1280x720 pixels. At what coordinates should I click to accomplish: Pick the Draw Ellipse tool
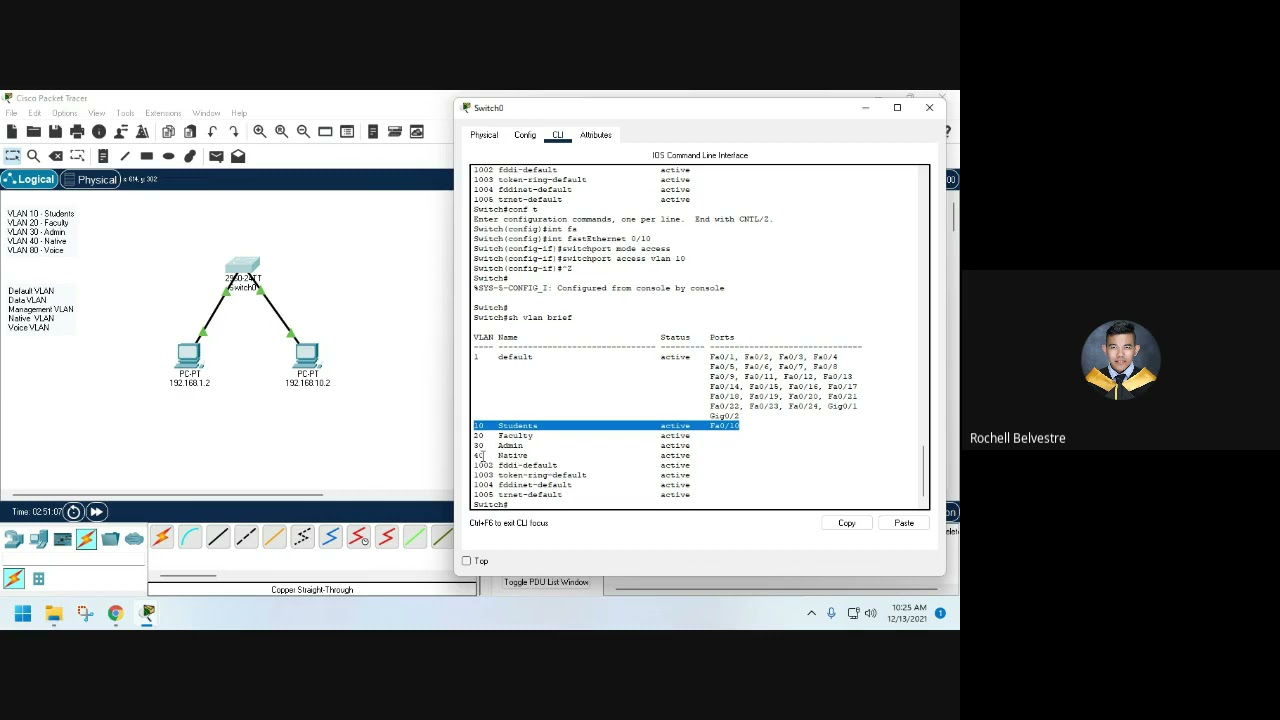(169, 156)
